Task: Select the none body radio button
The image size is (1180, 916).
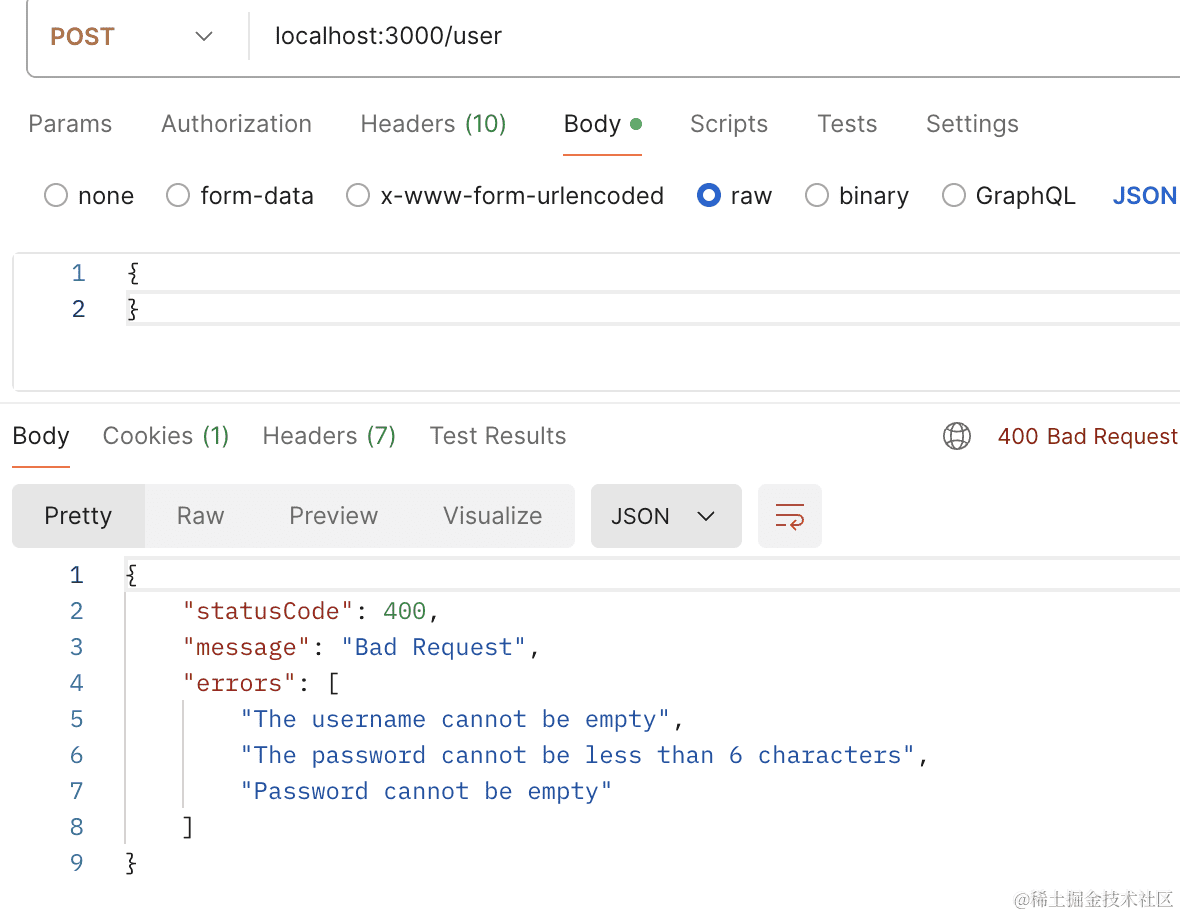Action: click(x=56, y=196)
